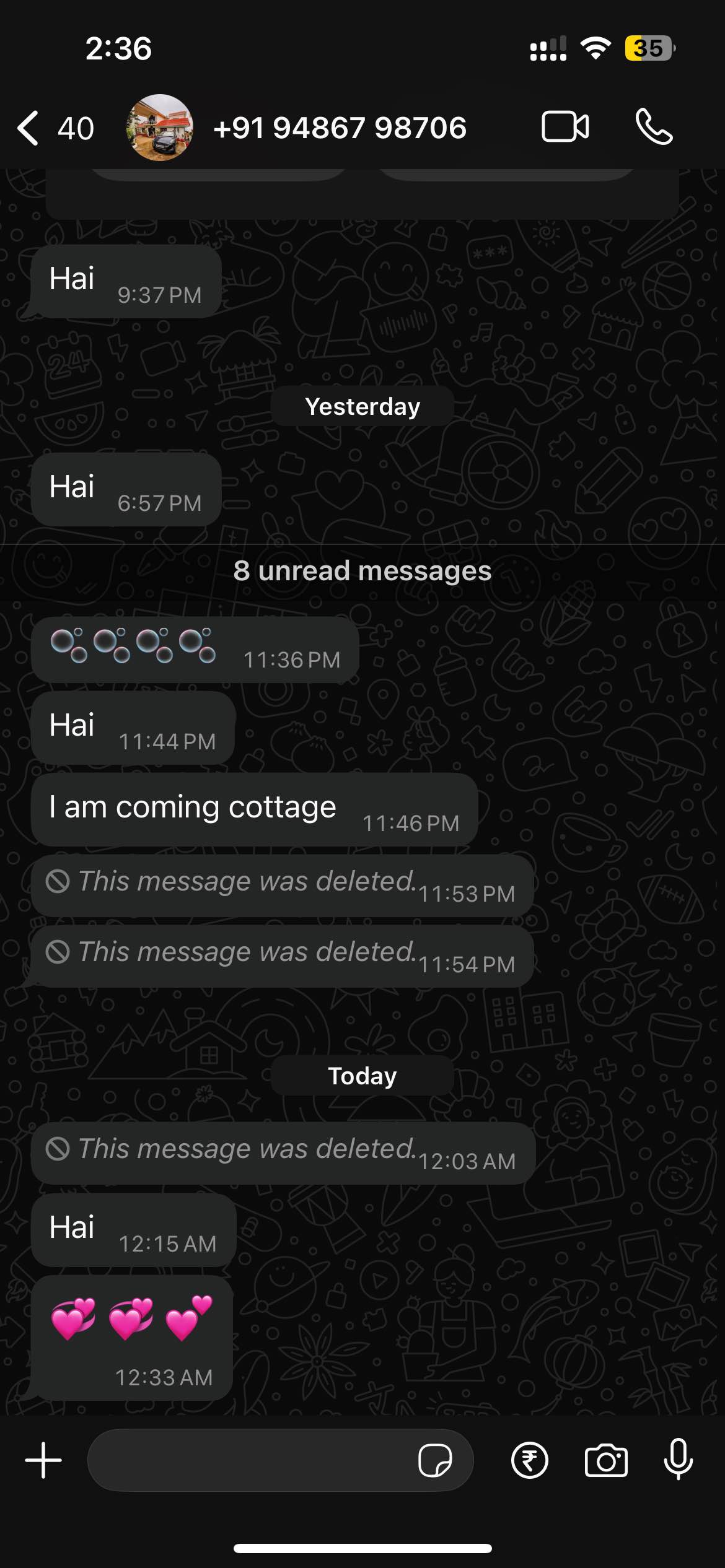Open the sticker picker in message field
This screenshot has height=1568, width=725.
tap(435, 1460)
